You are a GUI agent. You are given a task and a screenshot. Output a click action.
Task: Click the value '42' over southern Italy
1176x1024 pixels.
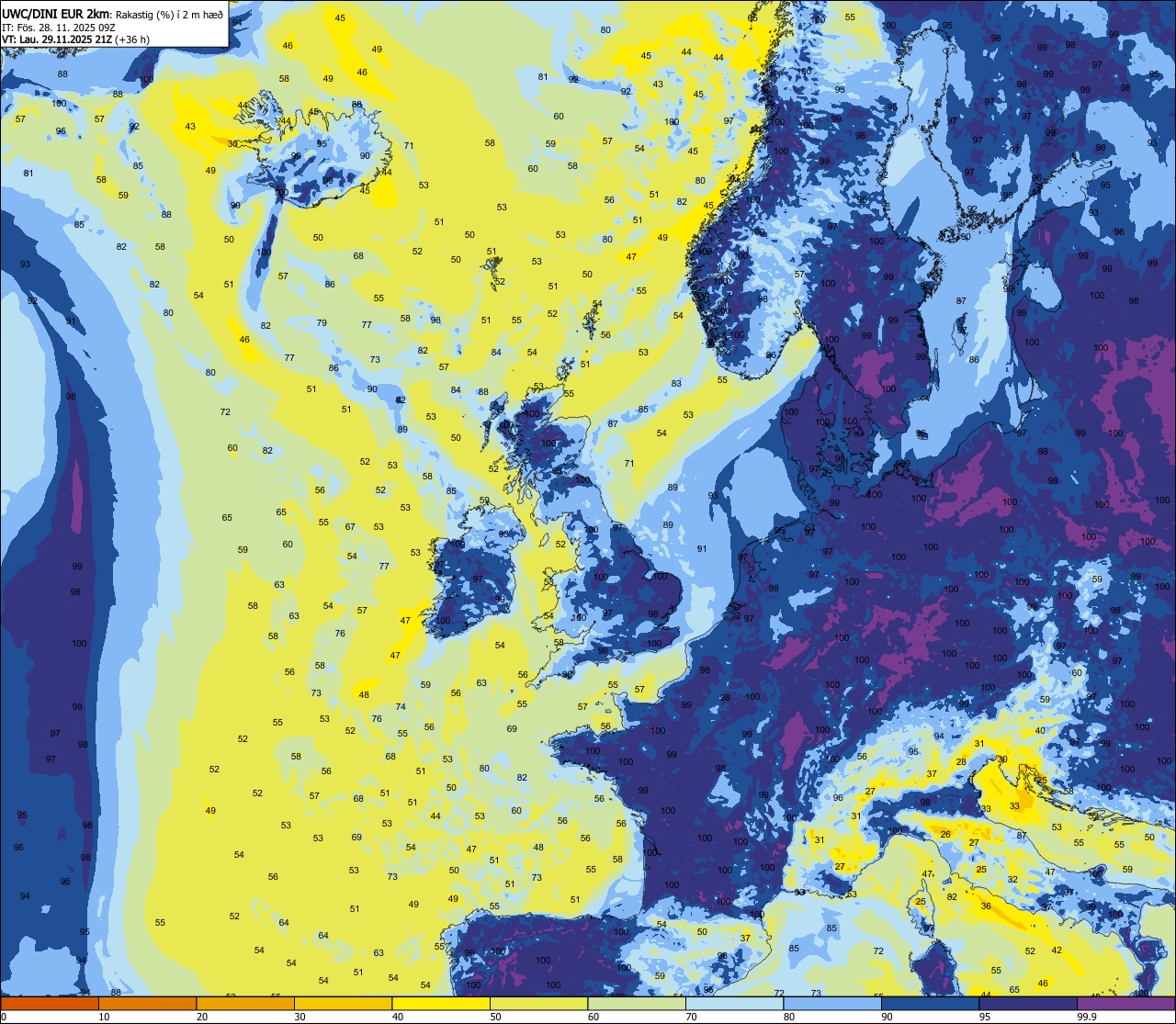tap(1057, 951)
